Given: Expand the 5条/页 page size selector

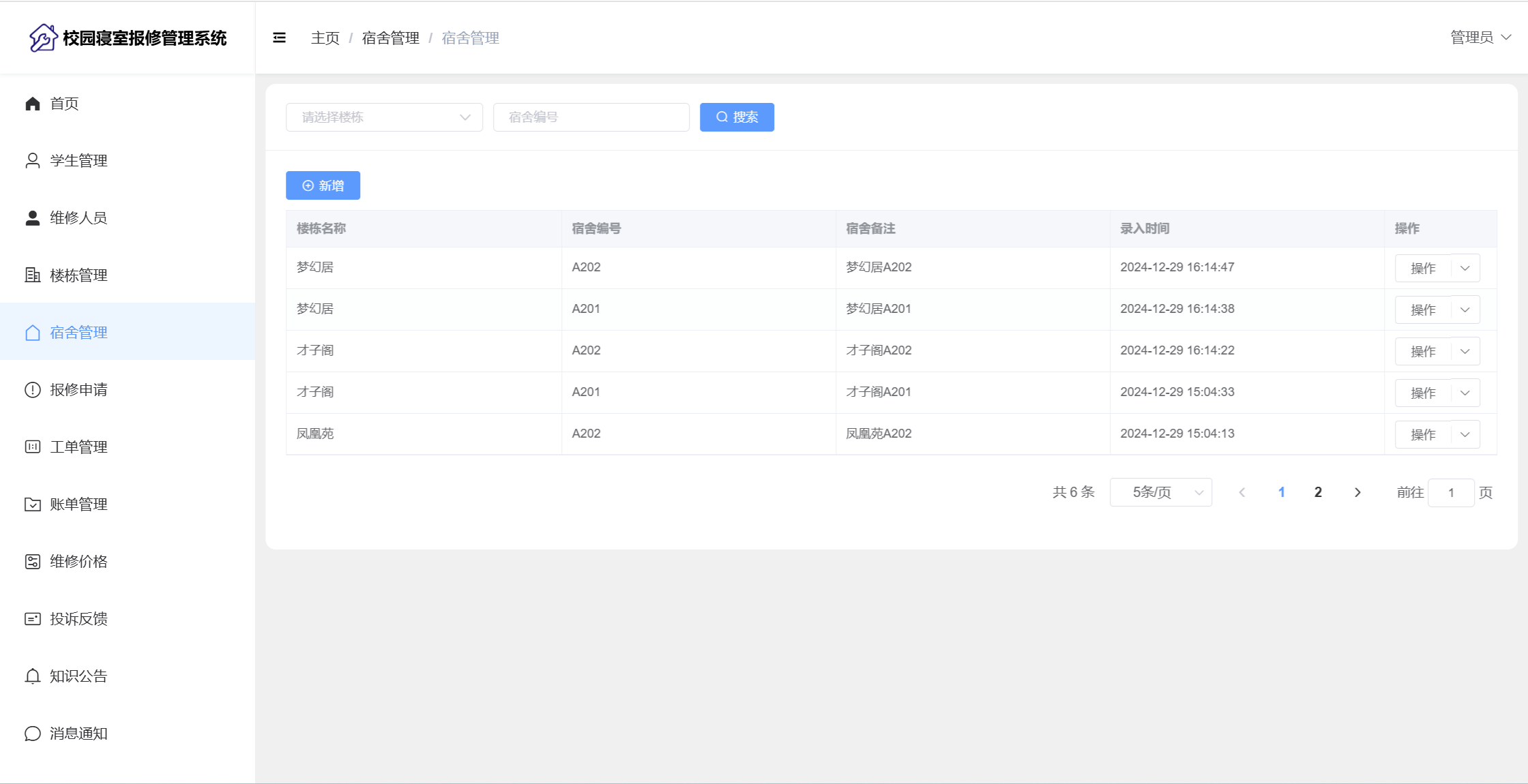Looking at the screenshot, I should pos(1160,492).
